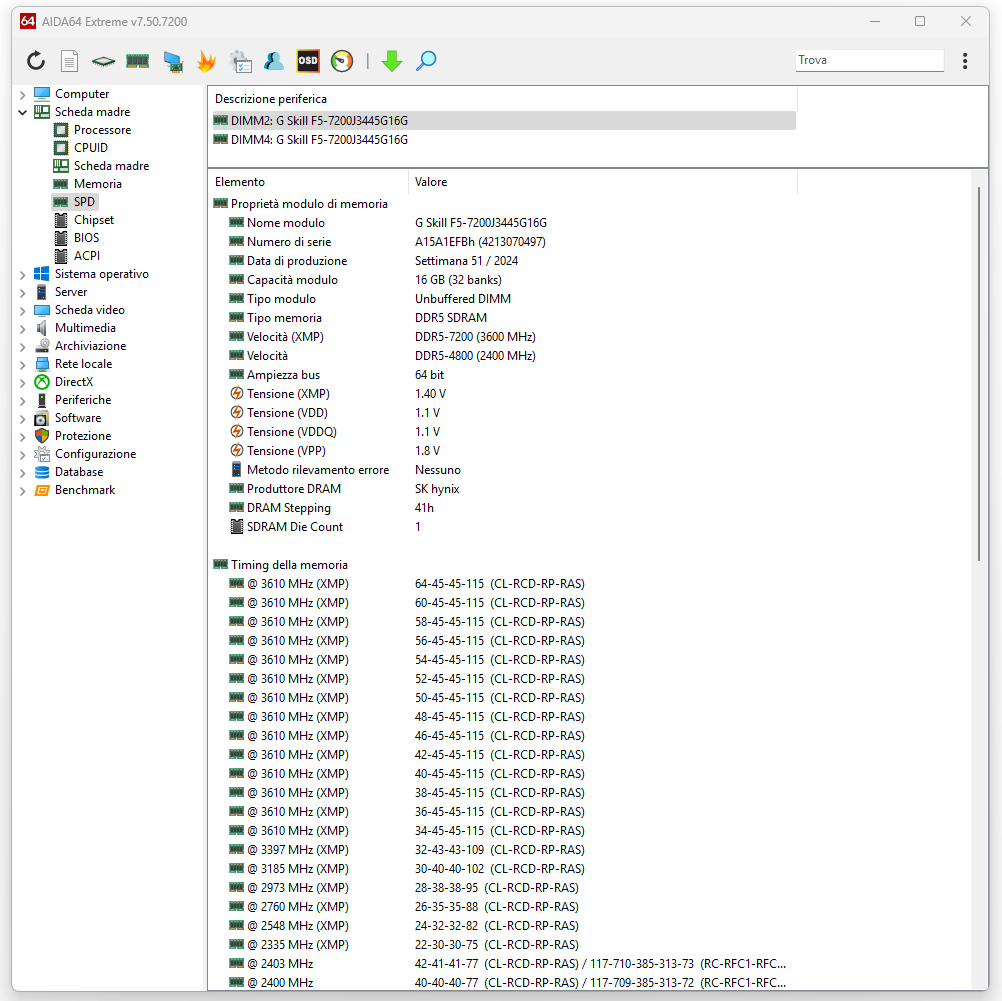Click the AIDA64 logo in title bar
The width and height of the screenshot is (1002, 1001).
point(27,21)
